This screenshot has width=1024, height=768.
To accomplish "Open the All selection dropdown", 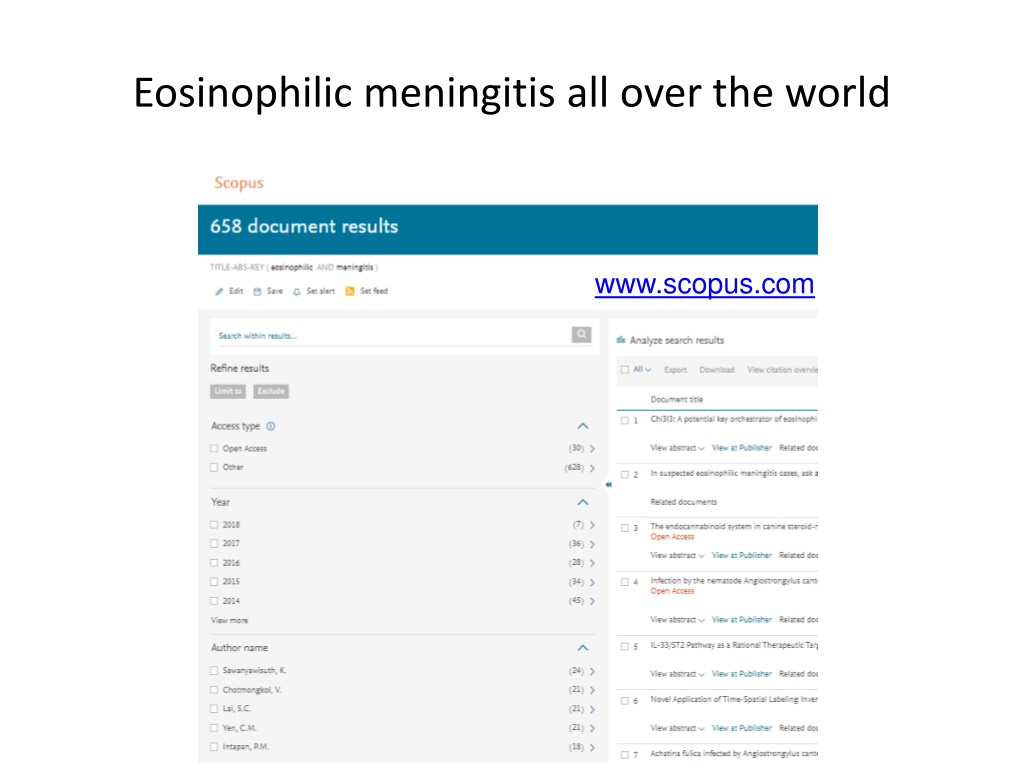I will click(x=642, y=370).
